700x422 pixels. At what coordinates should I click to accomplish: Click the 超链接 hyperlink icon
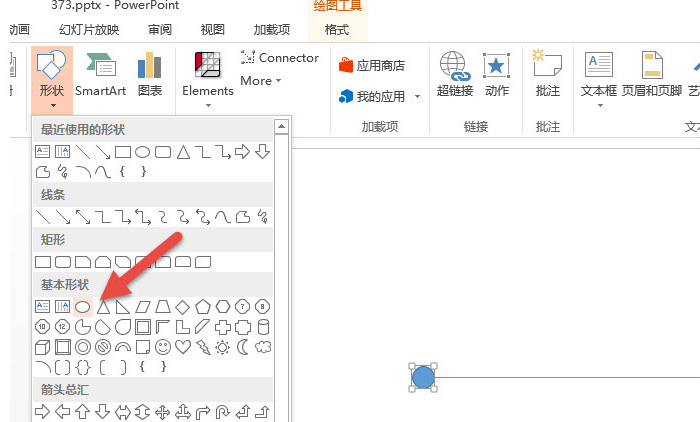pos(455,75)
